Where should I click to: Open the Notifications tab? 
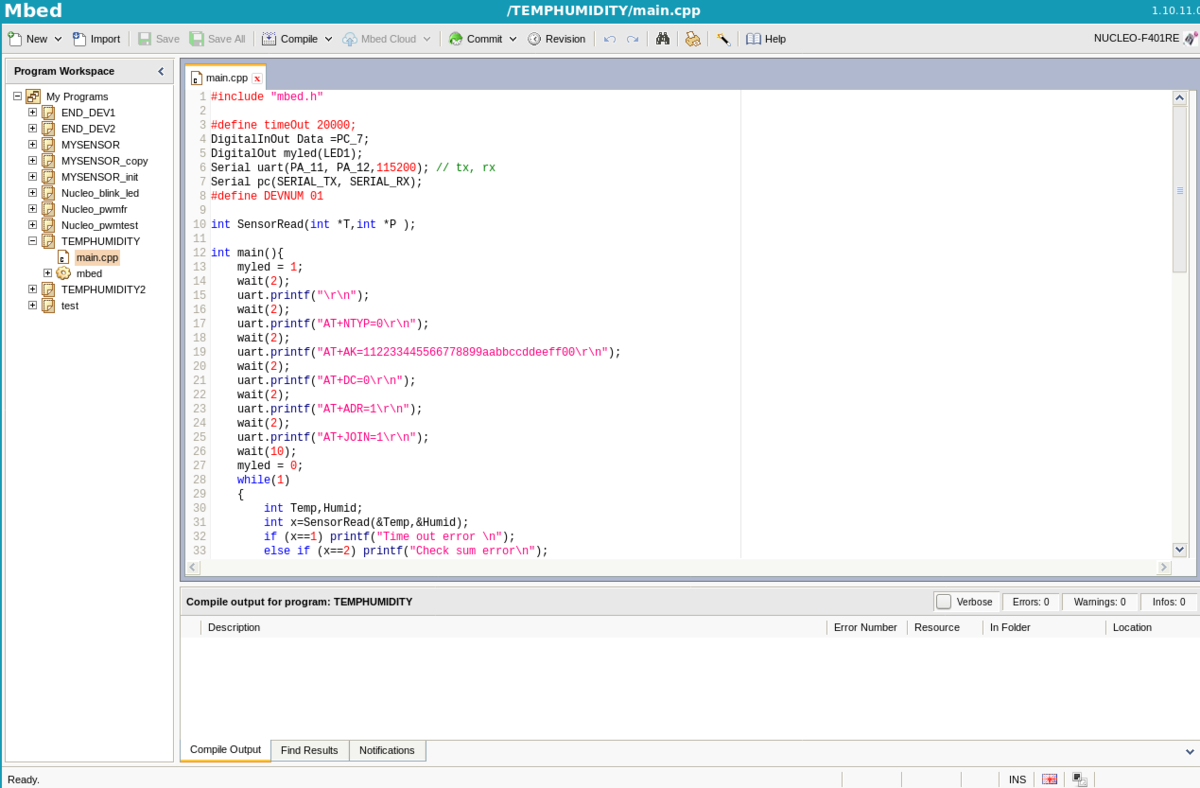(x=387, y=750)
